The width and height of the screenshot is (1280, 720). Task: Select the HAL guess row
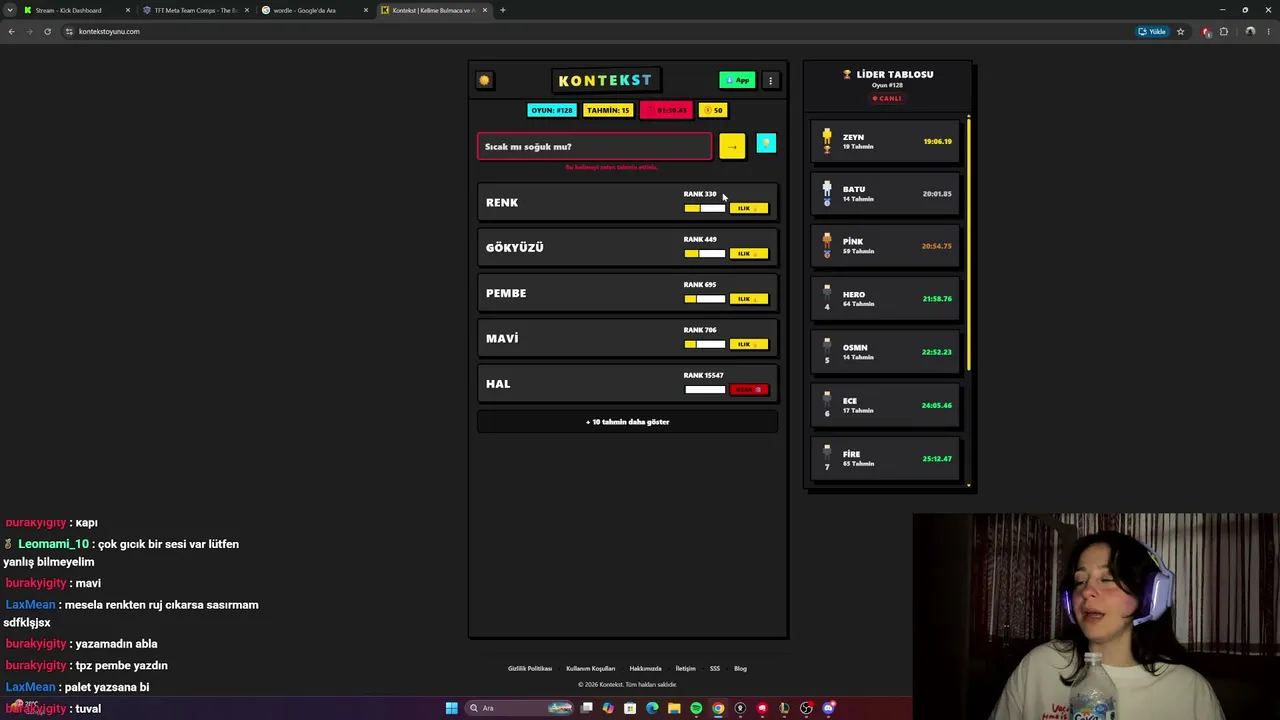point(627,384)
